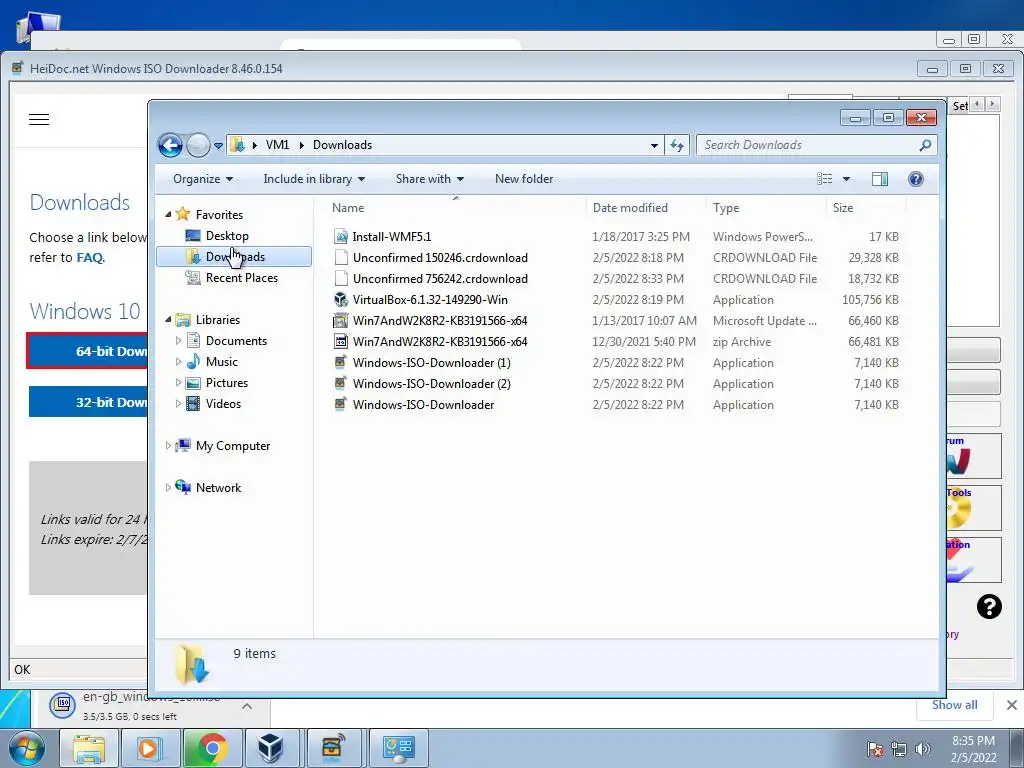The image size is (1024, 768).
Task: Select the Windows-ISO-Downloader (2) file icon
Action: click(340, 383)
